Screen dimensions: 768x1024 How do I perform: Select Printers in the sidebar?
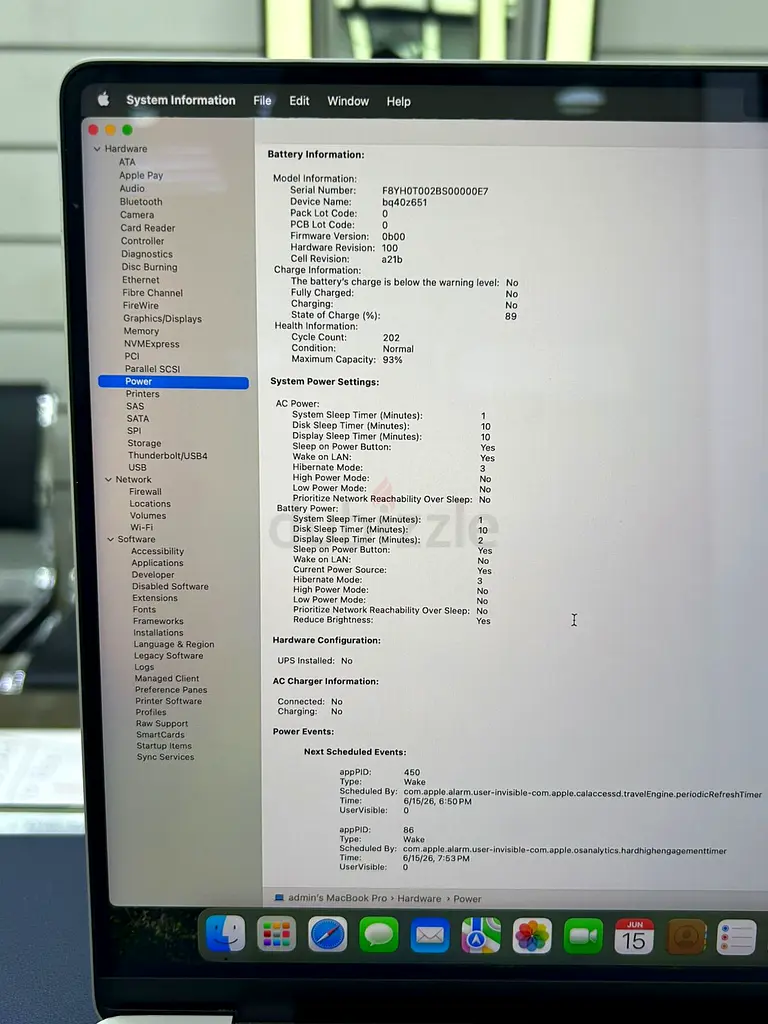[x=142, y=394]
